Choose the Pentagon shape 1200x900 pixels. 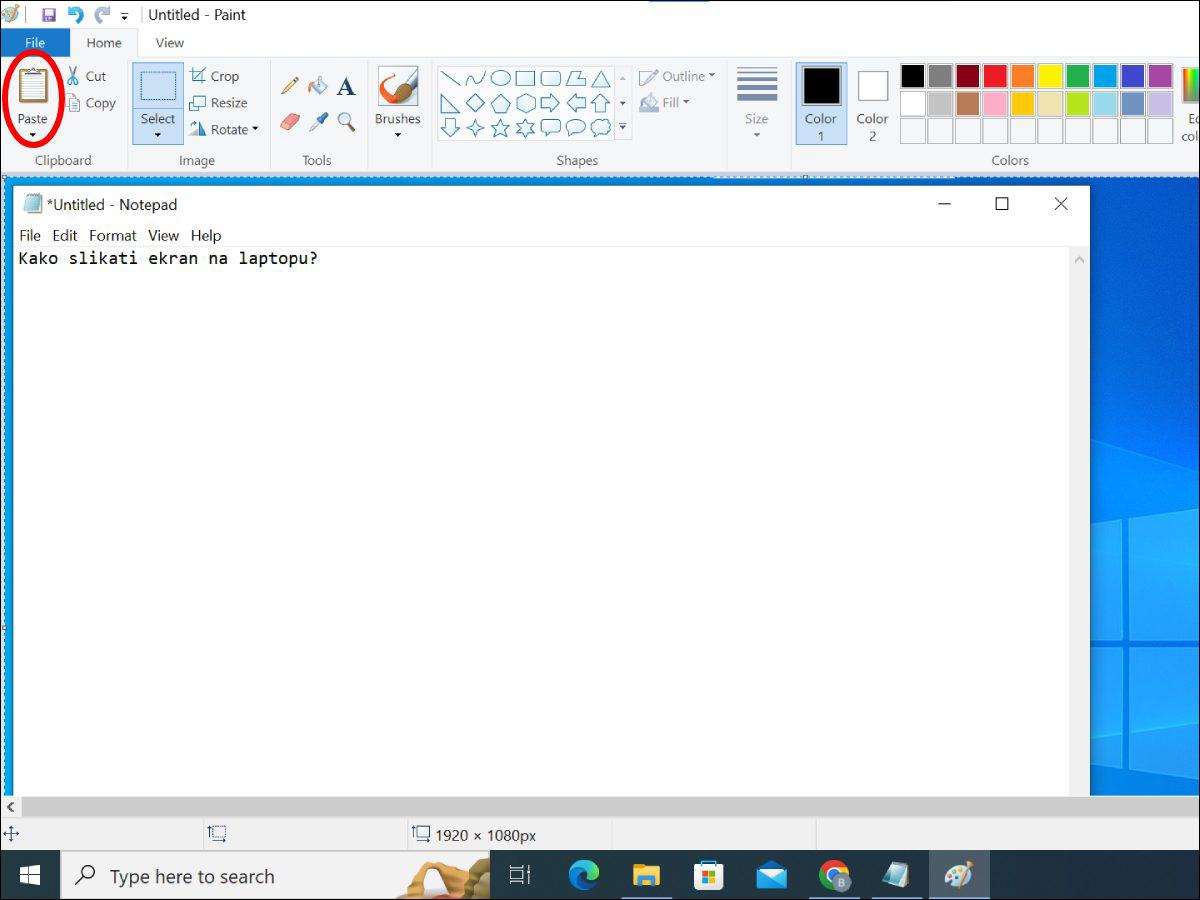pos(500,103)
